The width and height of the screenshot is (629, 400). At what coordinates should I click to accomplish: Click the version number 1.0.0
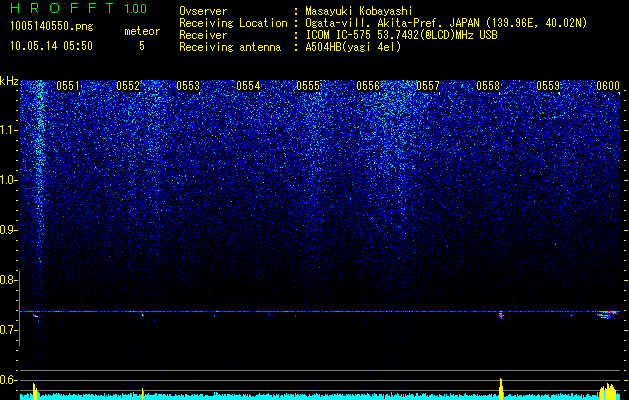[135, 8]
